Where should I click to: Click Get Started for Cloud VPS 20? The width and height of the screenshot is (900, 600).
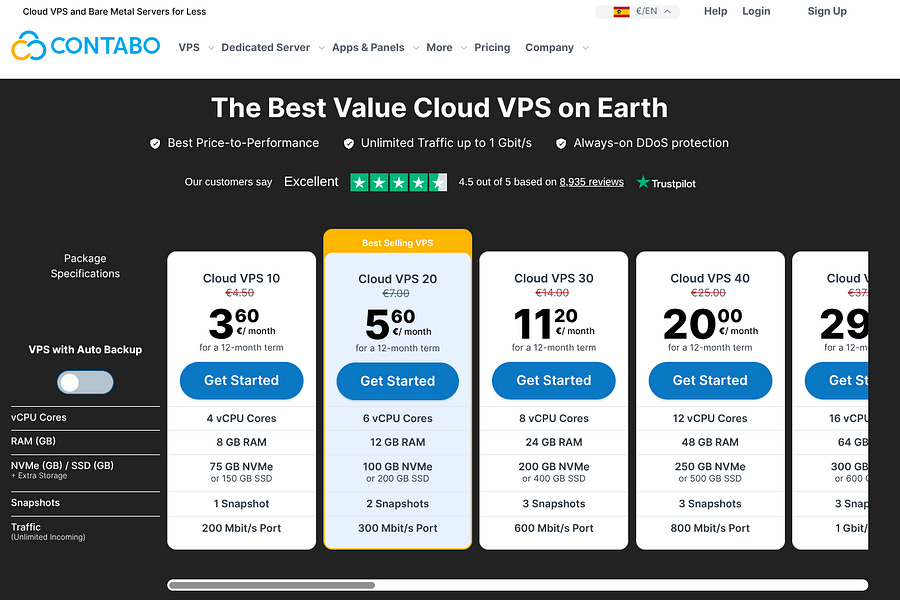tap(398, 381)
